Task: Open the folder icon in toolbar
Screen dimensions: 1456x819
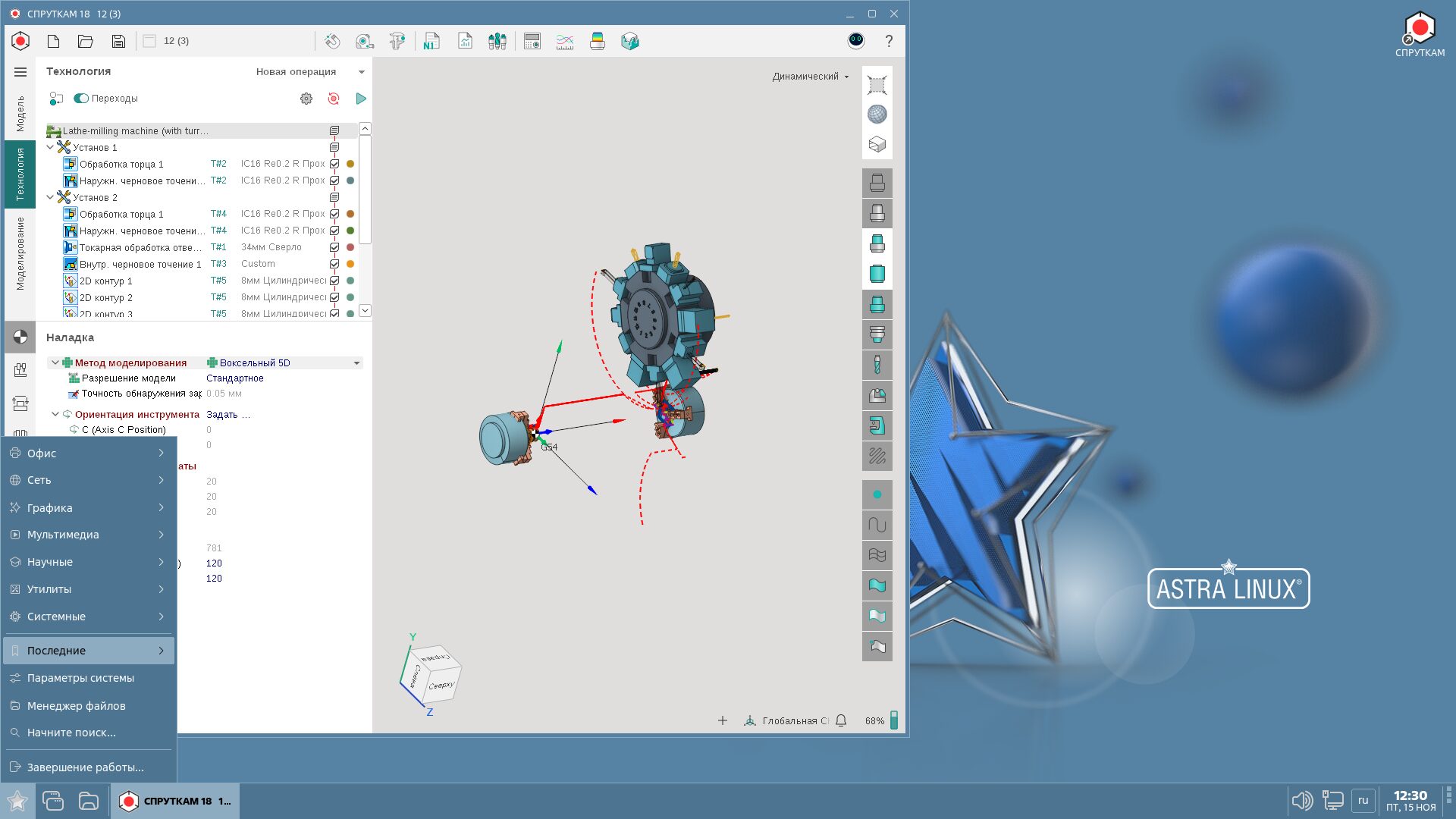Action: (86, 41)
